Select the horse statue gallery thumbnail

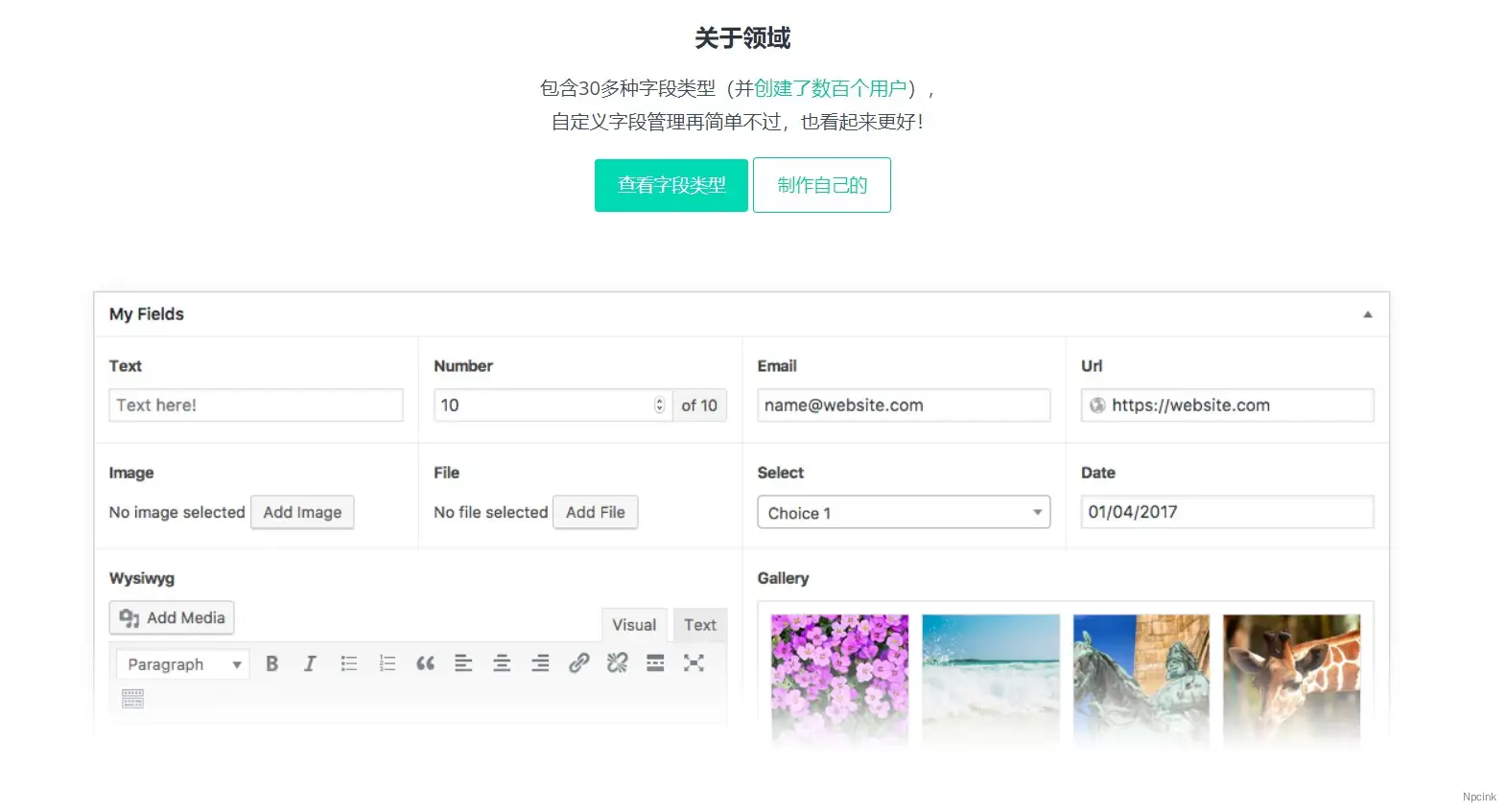pyautogui.click(x=1141, y=679)
